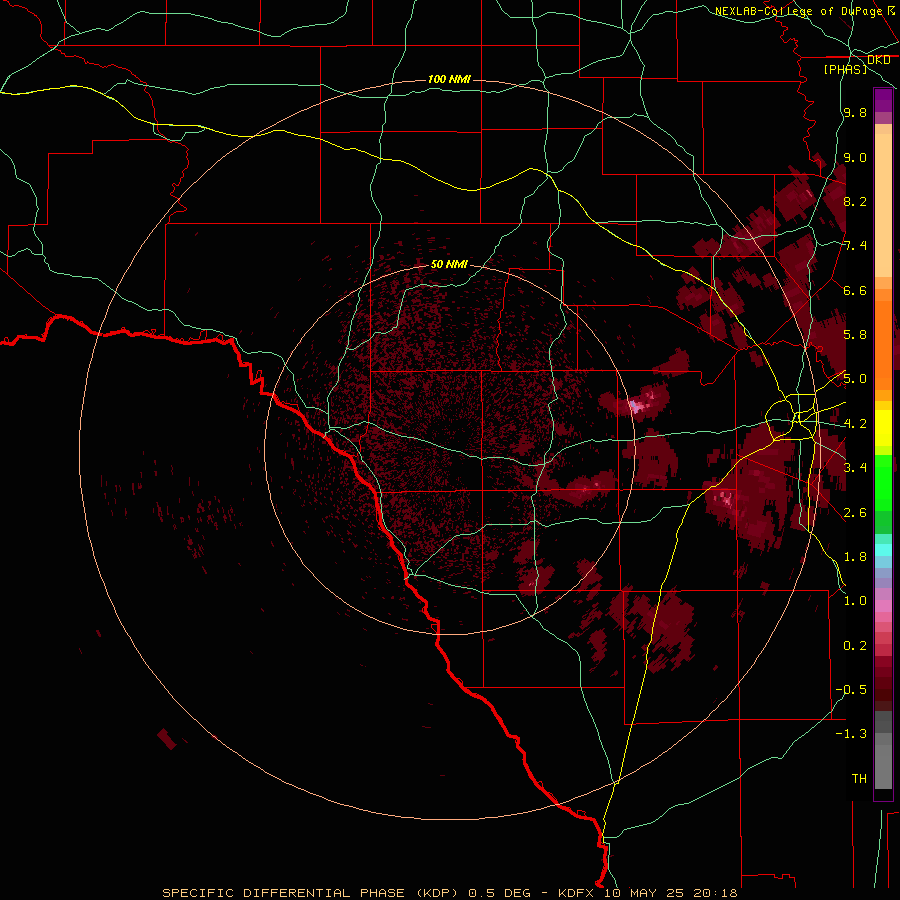Click the 9.0 value on the scale
This screenshot has width=900, height=900.
tap(855, 157)
